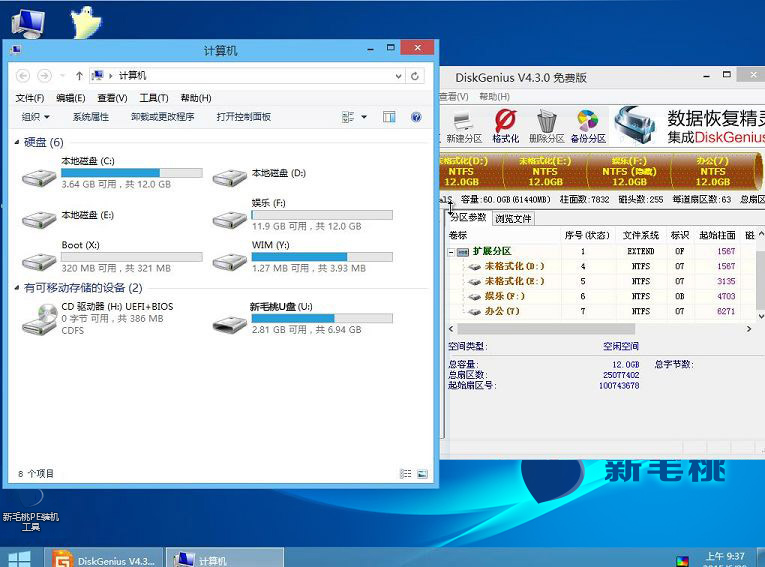Select the 未格式化(E:) partition block
The image size is (765, 567).
coord(545,171)
